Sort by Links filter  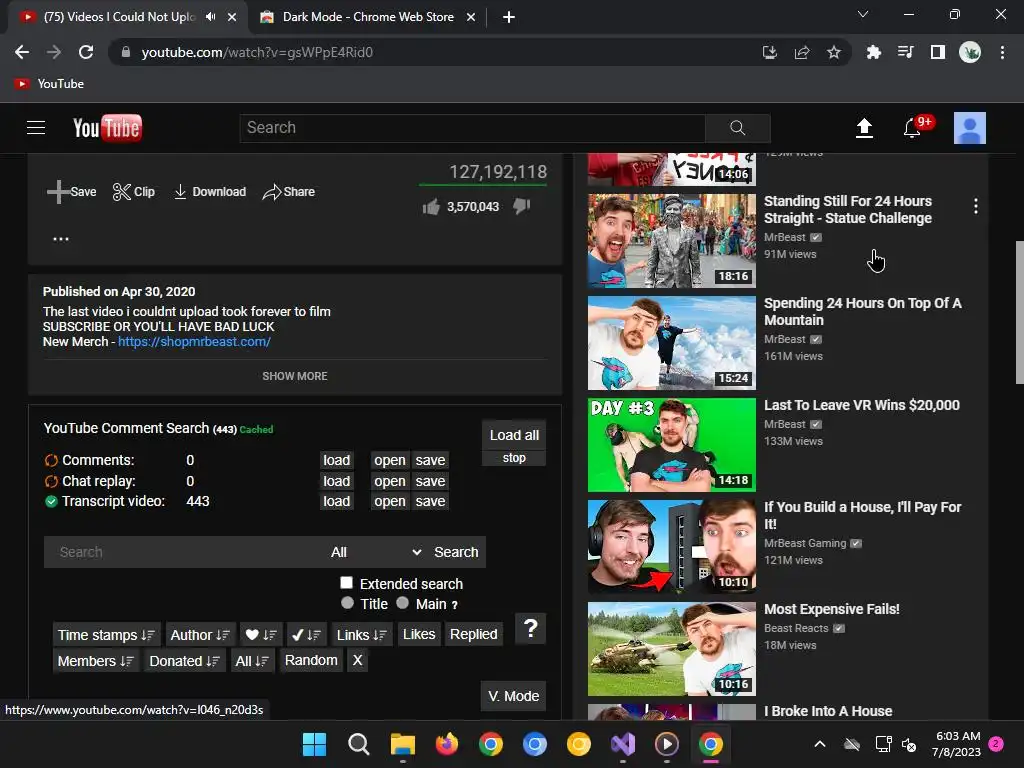362,635
